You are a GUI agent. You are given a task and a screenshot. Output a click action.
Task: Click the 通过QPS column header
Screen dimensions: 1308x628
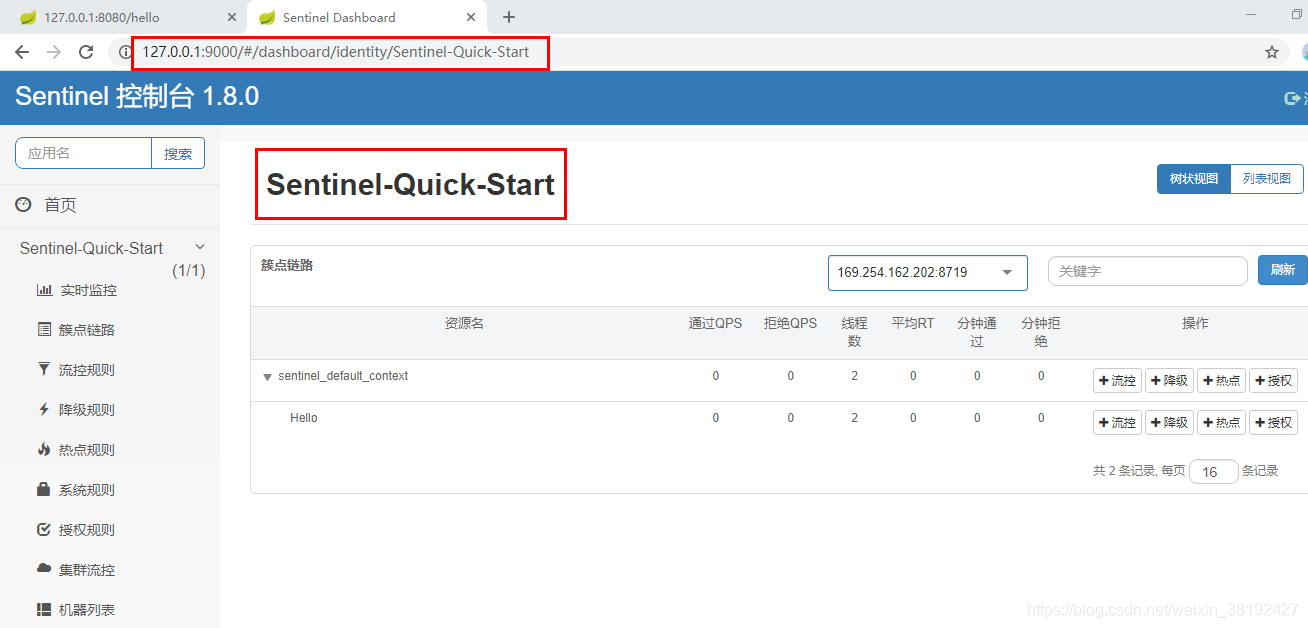tap(715, 324)
